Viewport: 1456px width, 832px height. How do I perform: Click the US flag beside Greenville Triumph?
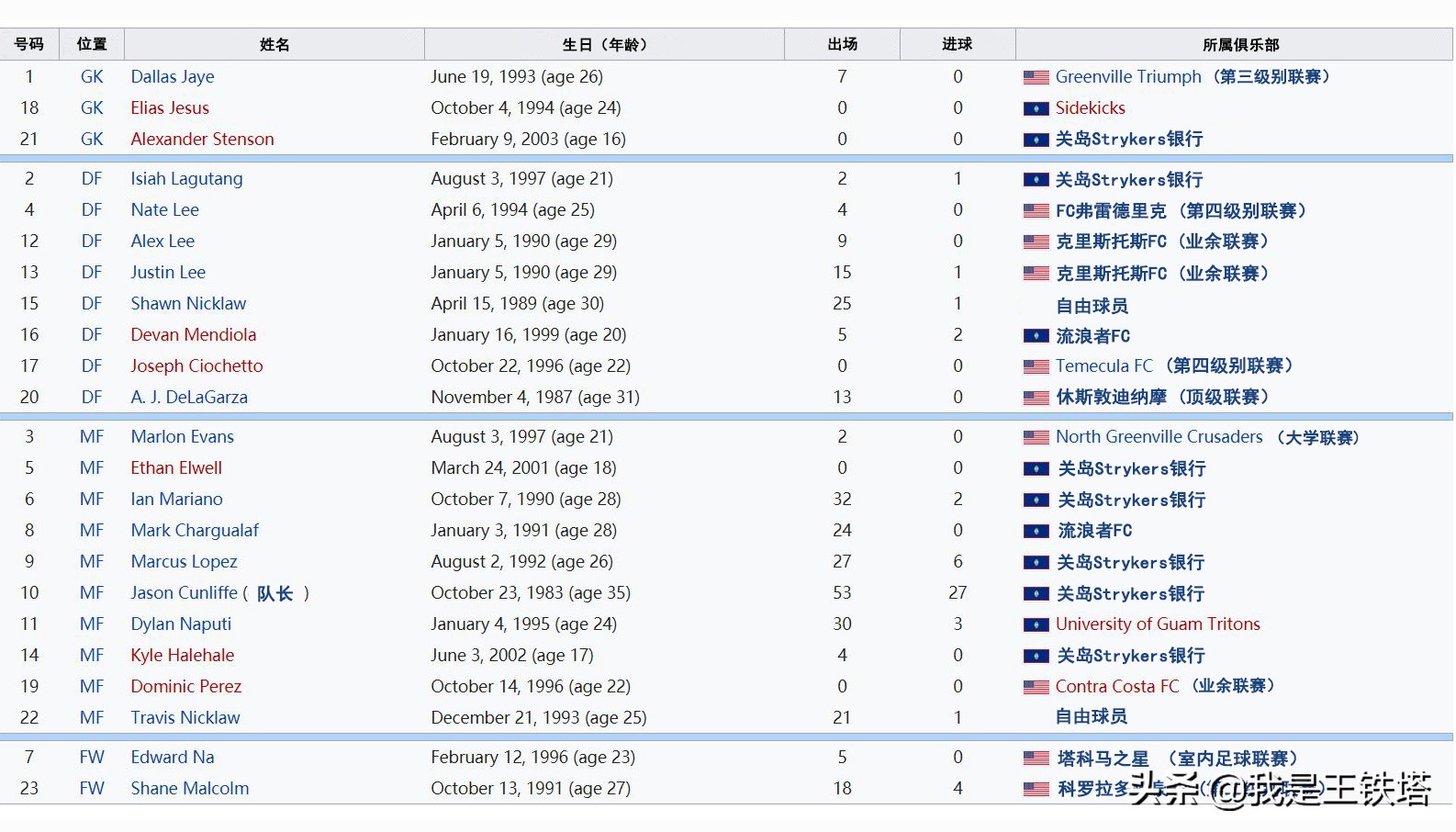1036,78
